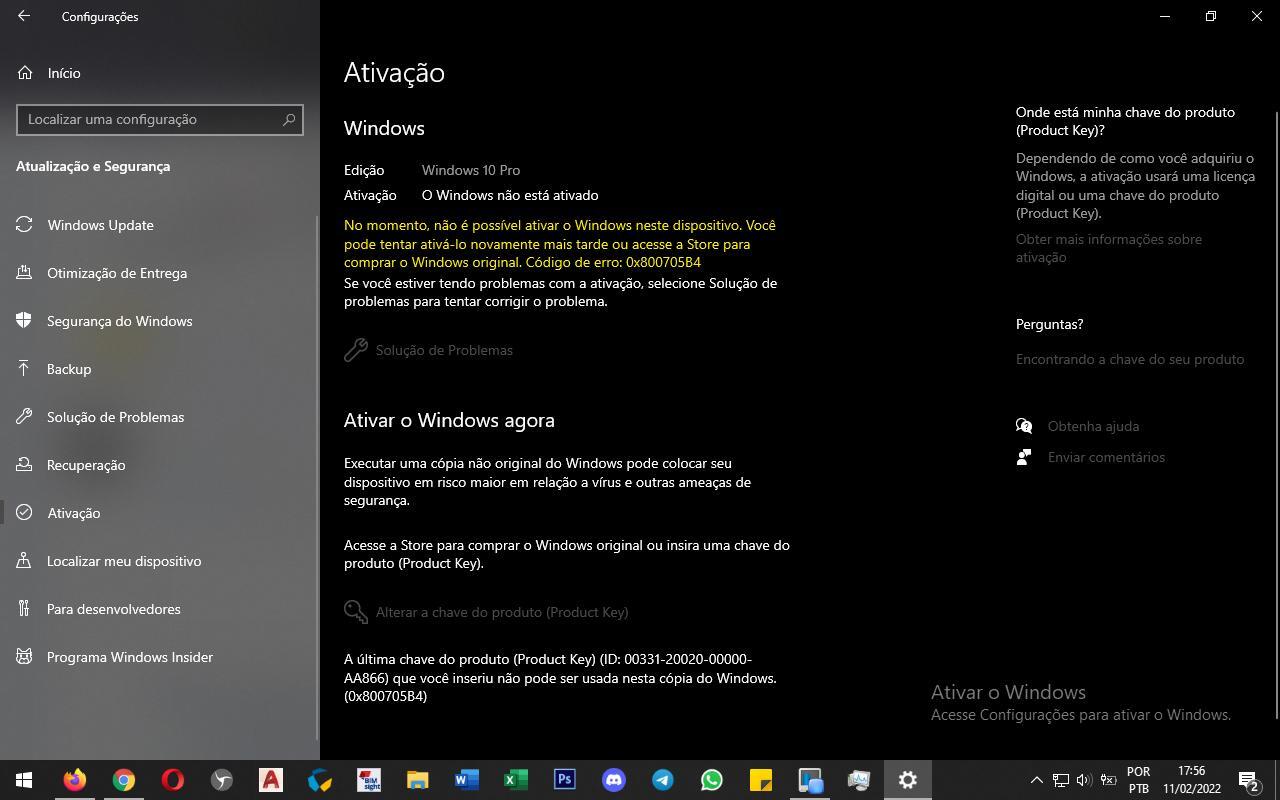Open AutoCAD from the taskbar
The image size is (1280, 800).
tap(270, 780)
